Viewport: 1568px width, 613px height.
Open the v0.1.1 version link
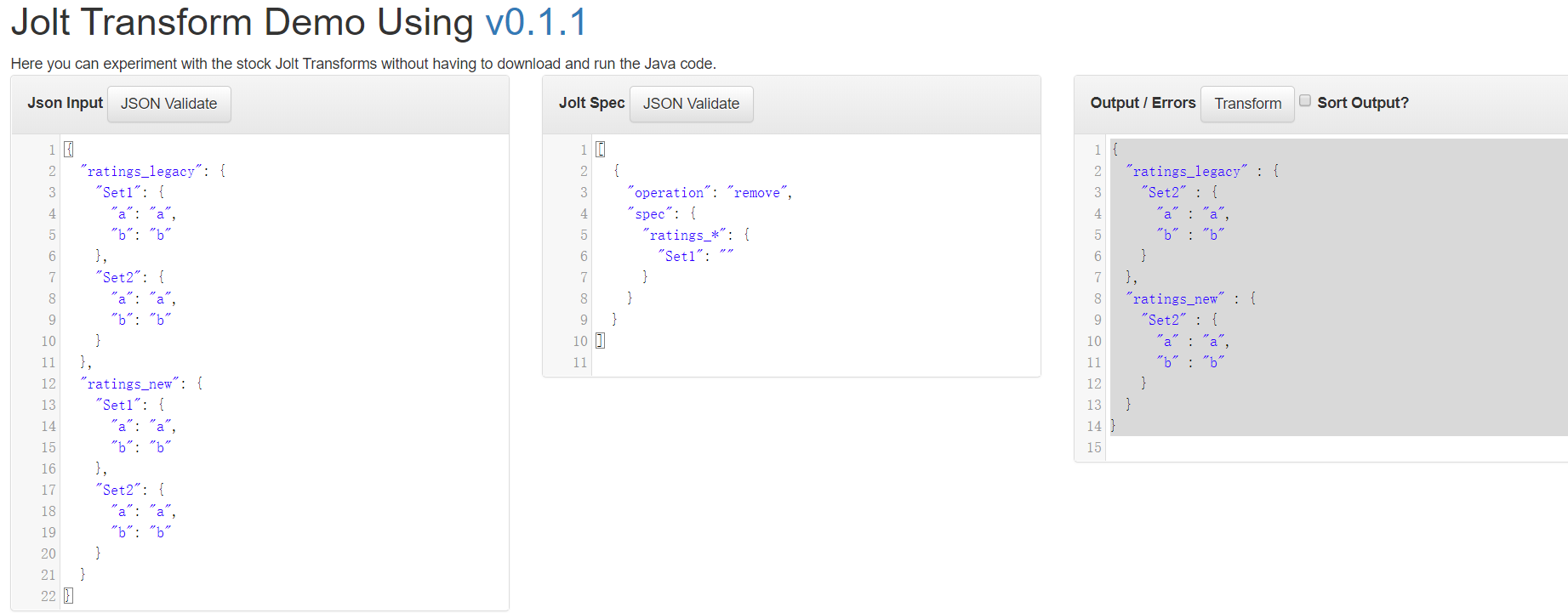536,22
